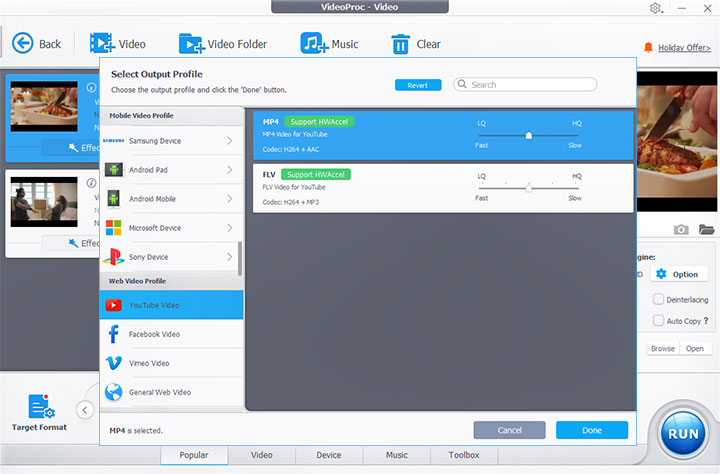Expand the Samsung Device chevron
The height and width of the screenshot is (474, 720).
point(230,141)
